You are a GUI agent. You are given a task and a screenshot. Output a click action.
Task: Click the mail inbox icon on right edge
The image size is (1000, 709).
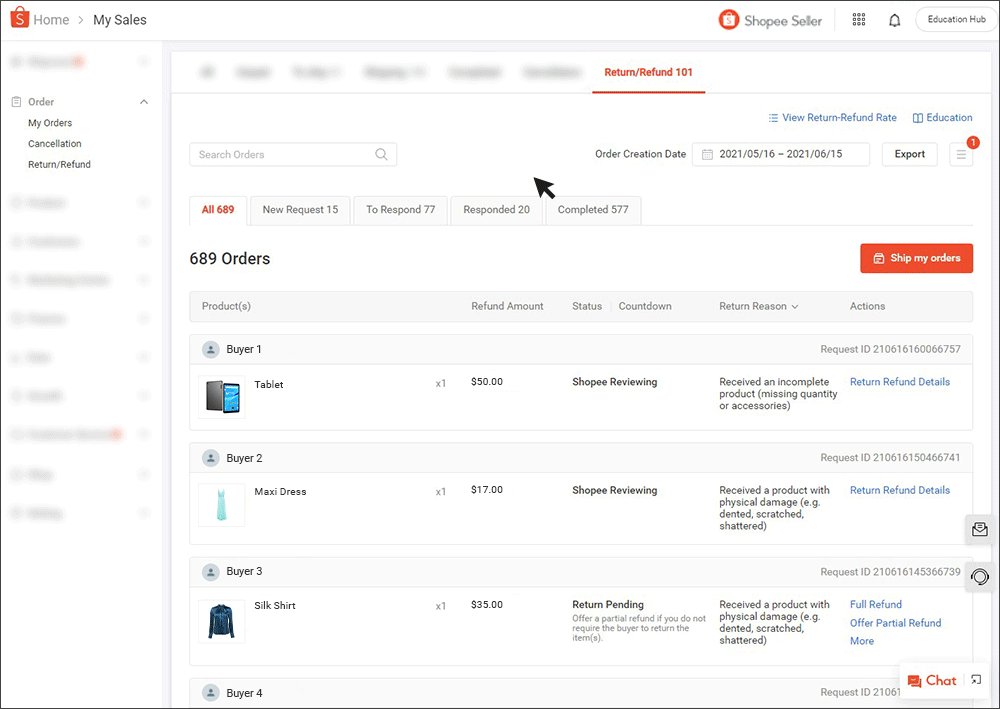point(980,529)
